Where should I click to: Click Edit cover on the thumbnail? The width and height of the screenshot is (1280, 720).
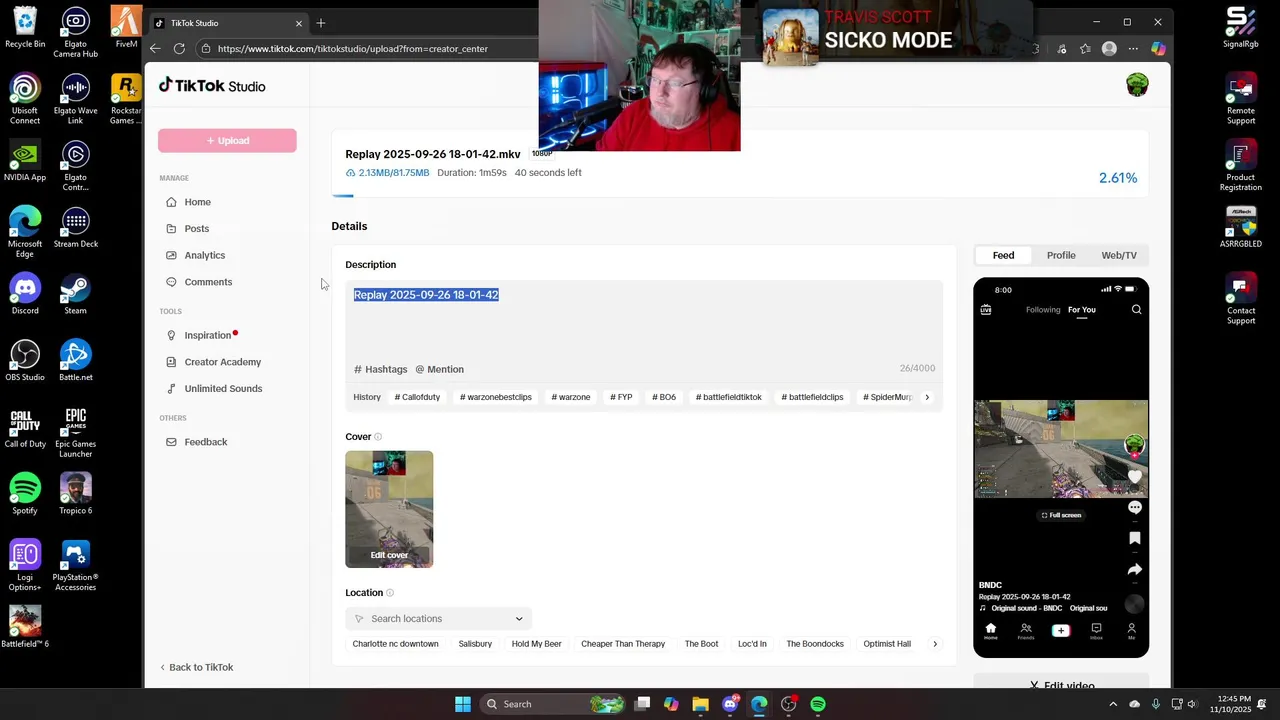[389, 555]
